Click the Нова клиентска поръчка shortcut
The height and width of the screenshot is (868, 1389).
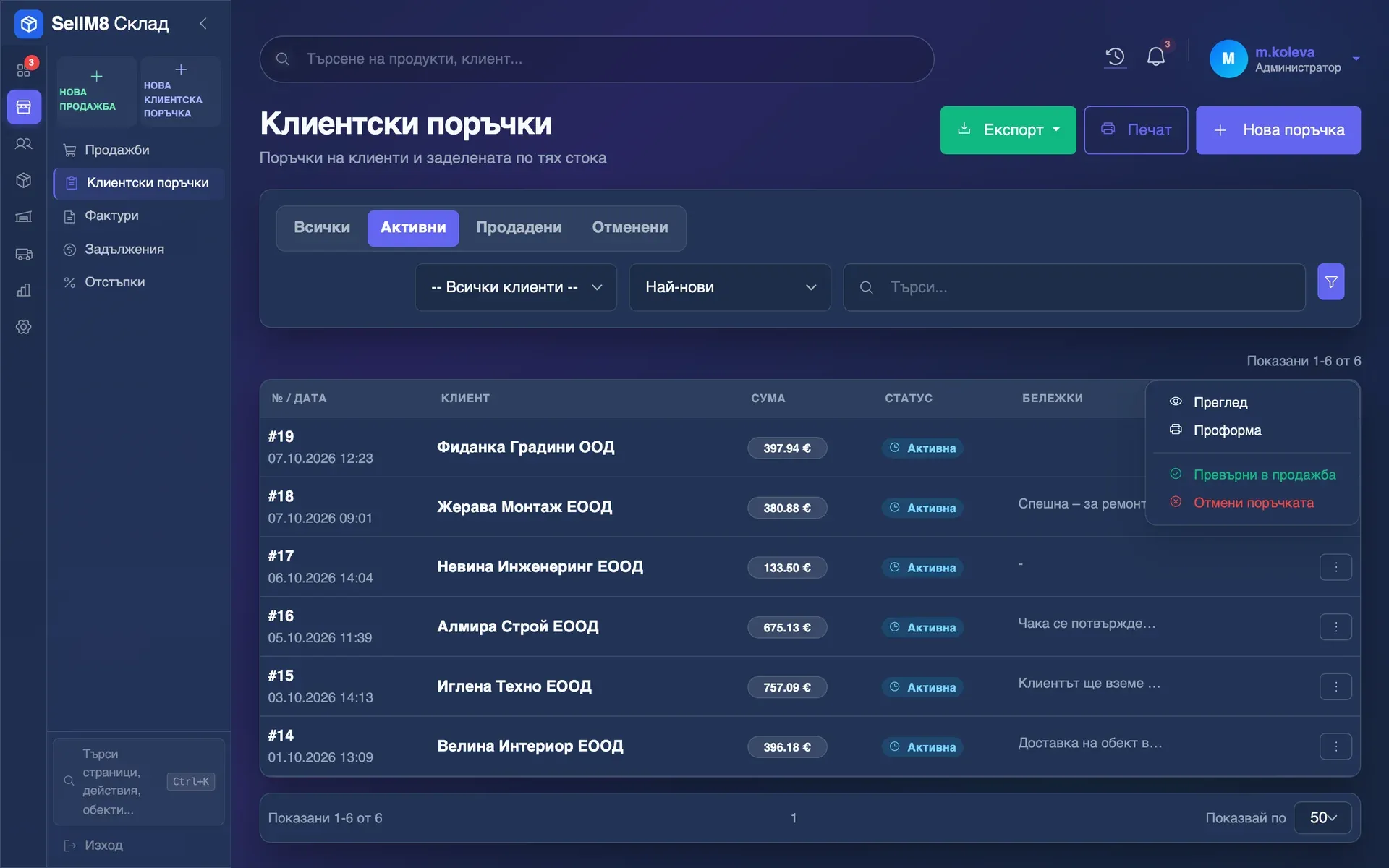180,92
